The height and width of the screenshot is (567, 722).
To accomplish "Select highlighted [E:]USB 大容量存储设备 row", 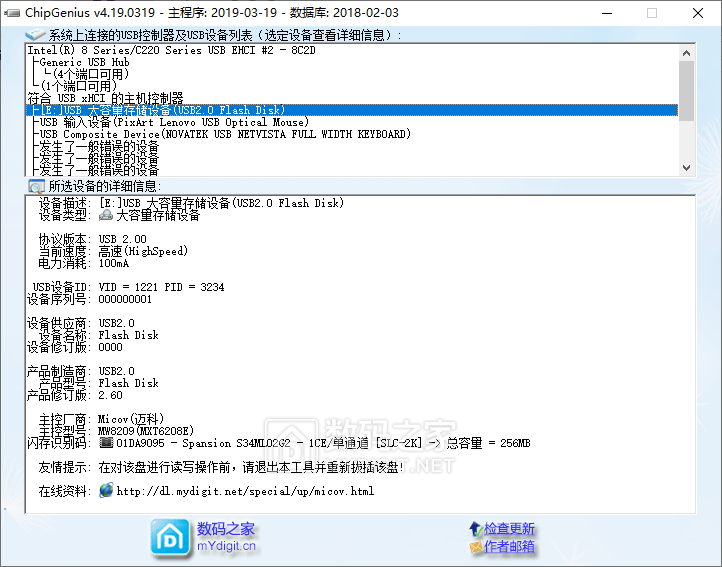I will coord(352,110).
